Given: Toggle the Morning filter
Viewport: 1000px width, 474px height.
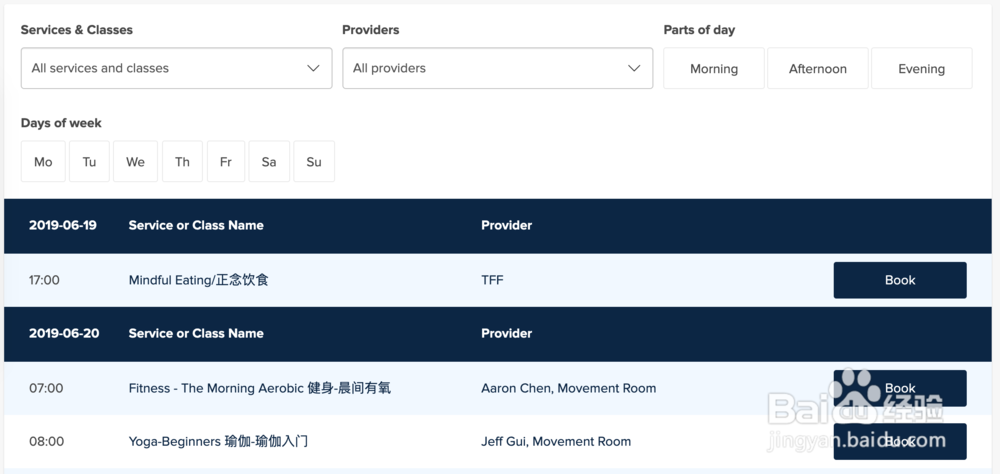Looking at the screenshot, I should click(714, 69).
